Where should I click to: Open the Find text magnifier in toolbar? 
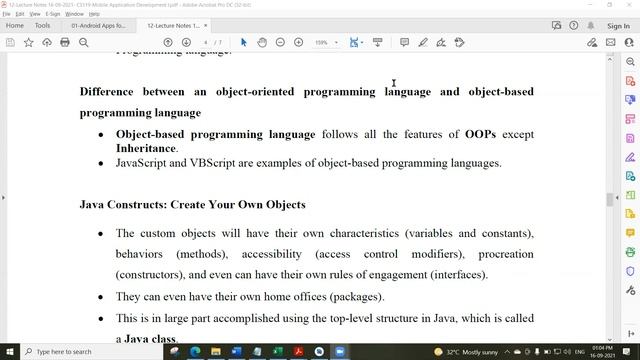click(x=84, y=42)
